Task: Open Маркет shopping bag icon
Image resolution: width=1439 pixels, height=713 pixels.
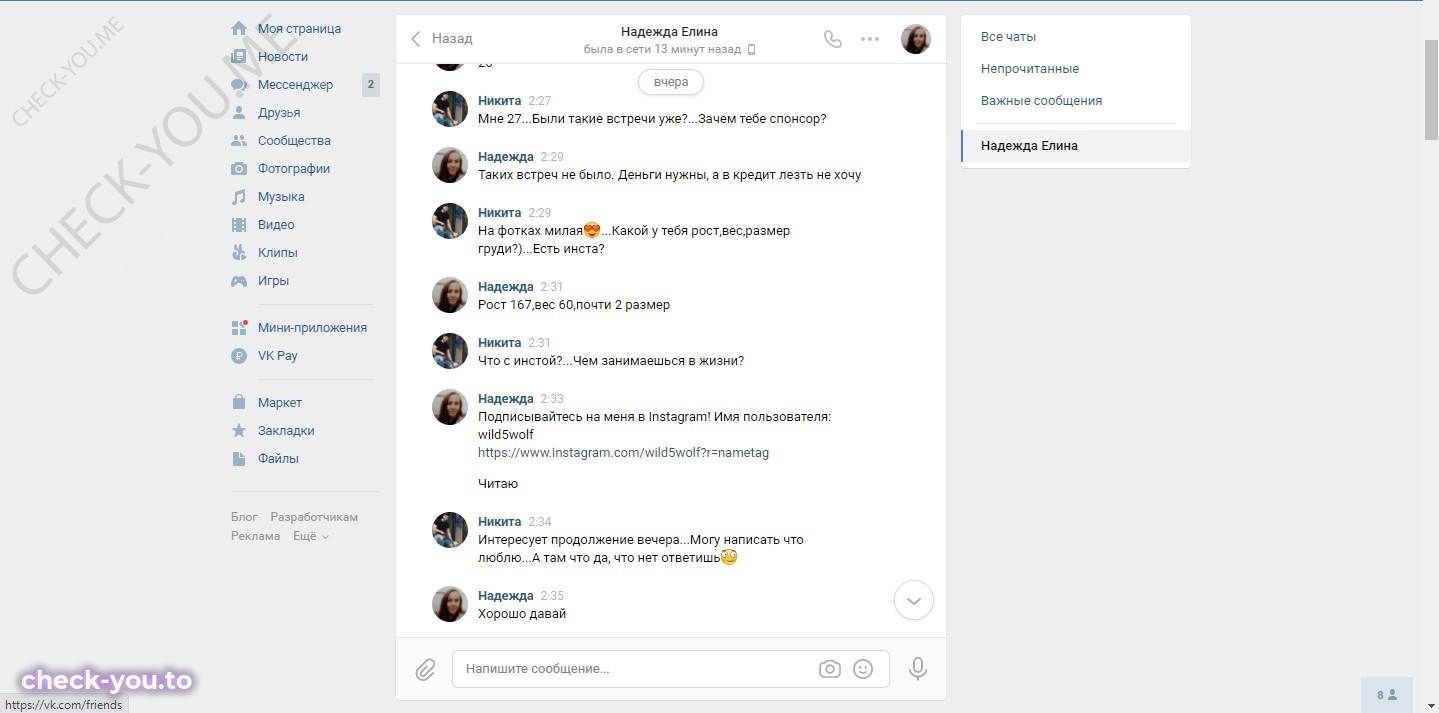Action: click(x=239, y=403)
